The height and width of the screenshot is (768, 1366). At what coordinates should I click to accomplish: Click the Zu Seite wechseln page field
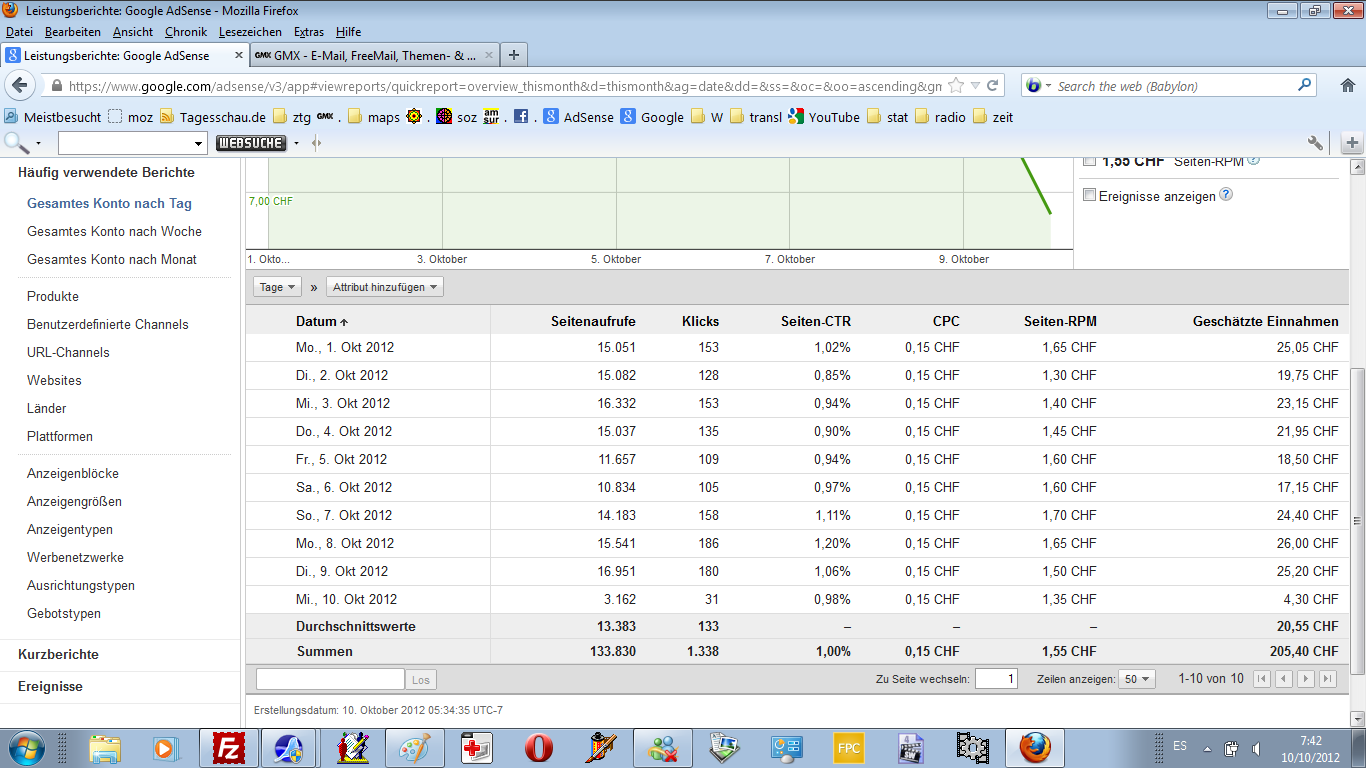tap(996, 679)
